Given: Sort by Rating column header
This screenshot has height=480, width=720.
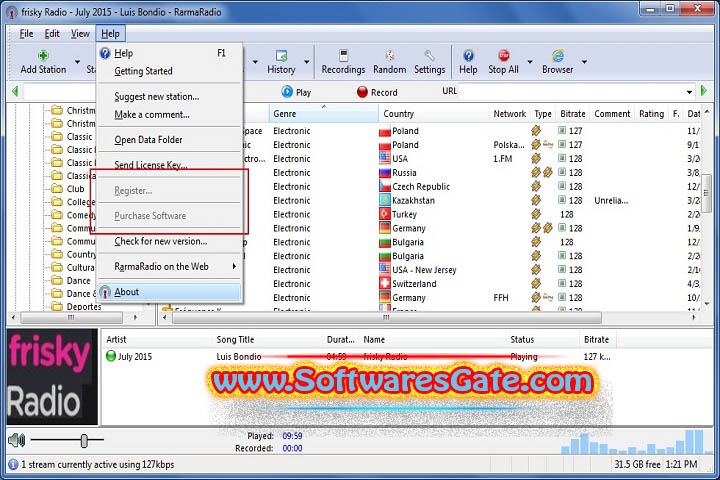Looking at the screenshot, I should pos(652,113).
